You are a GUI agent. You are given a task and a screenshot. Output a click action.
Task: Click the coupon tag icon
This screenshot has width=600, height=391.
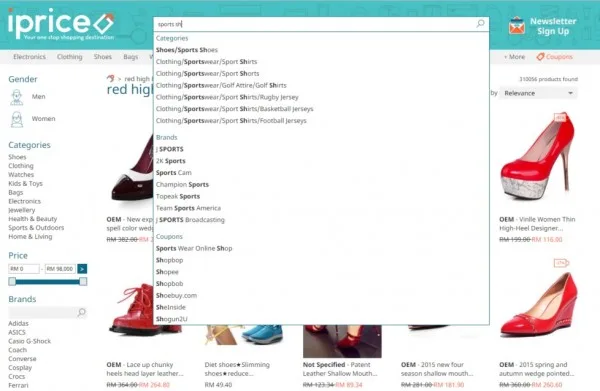tap(540, 57)
